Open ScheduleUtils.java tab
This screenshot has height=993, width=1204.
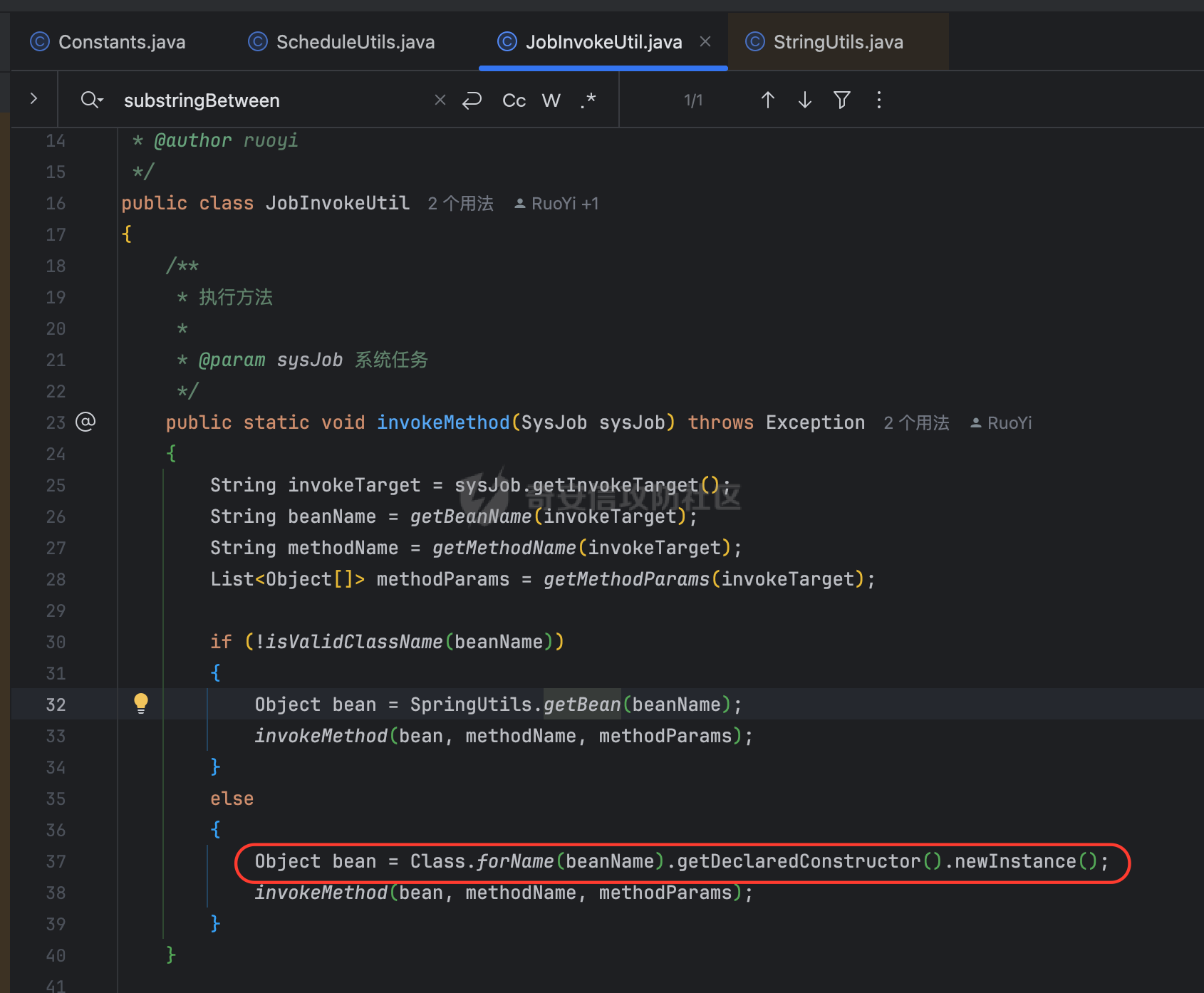pyautogui.click(x=341, y=42)
